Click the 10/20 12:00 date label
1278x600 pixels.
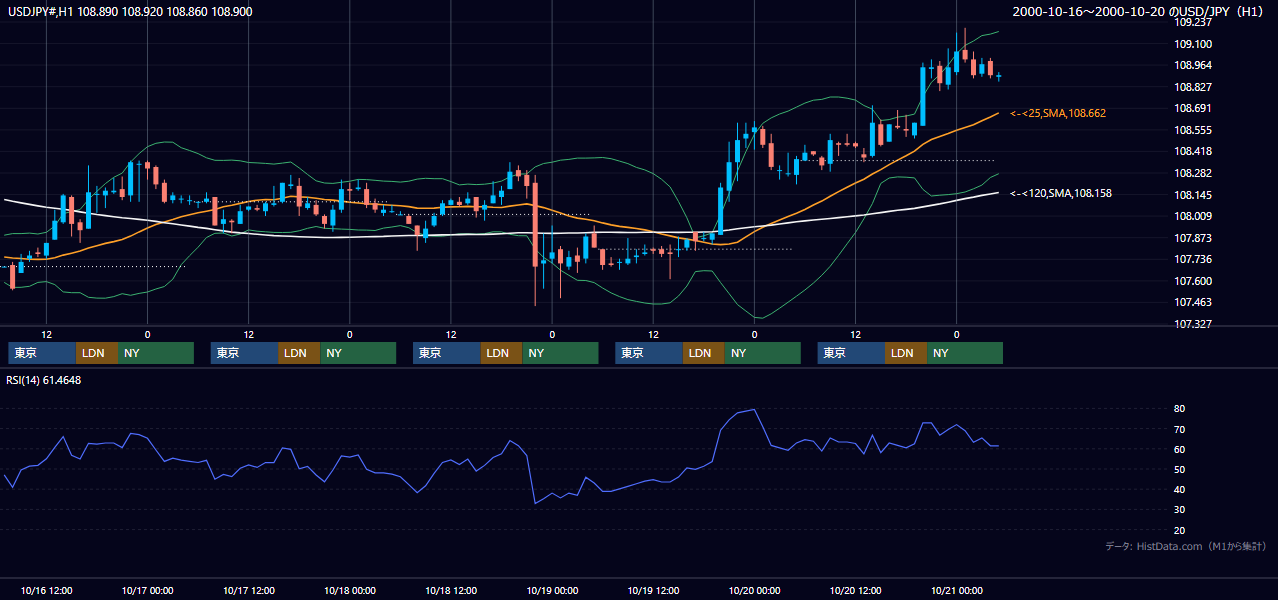click(x=856, y=590)
